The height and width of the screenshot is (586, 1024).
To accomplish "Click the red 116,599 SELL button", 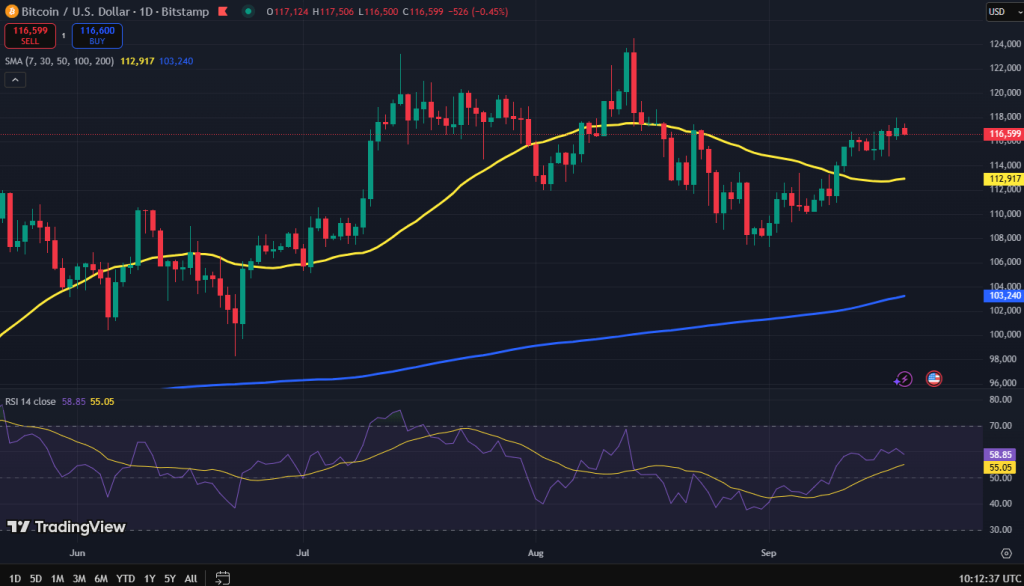I will [x=30, y=35].
